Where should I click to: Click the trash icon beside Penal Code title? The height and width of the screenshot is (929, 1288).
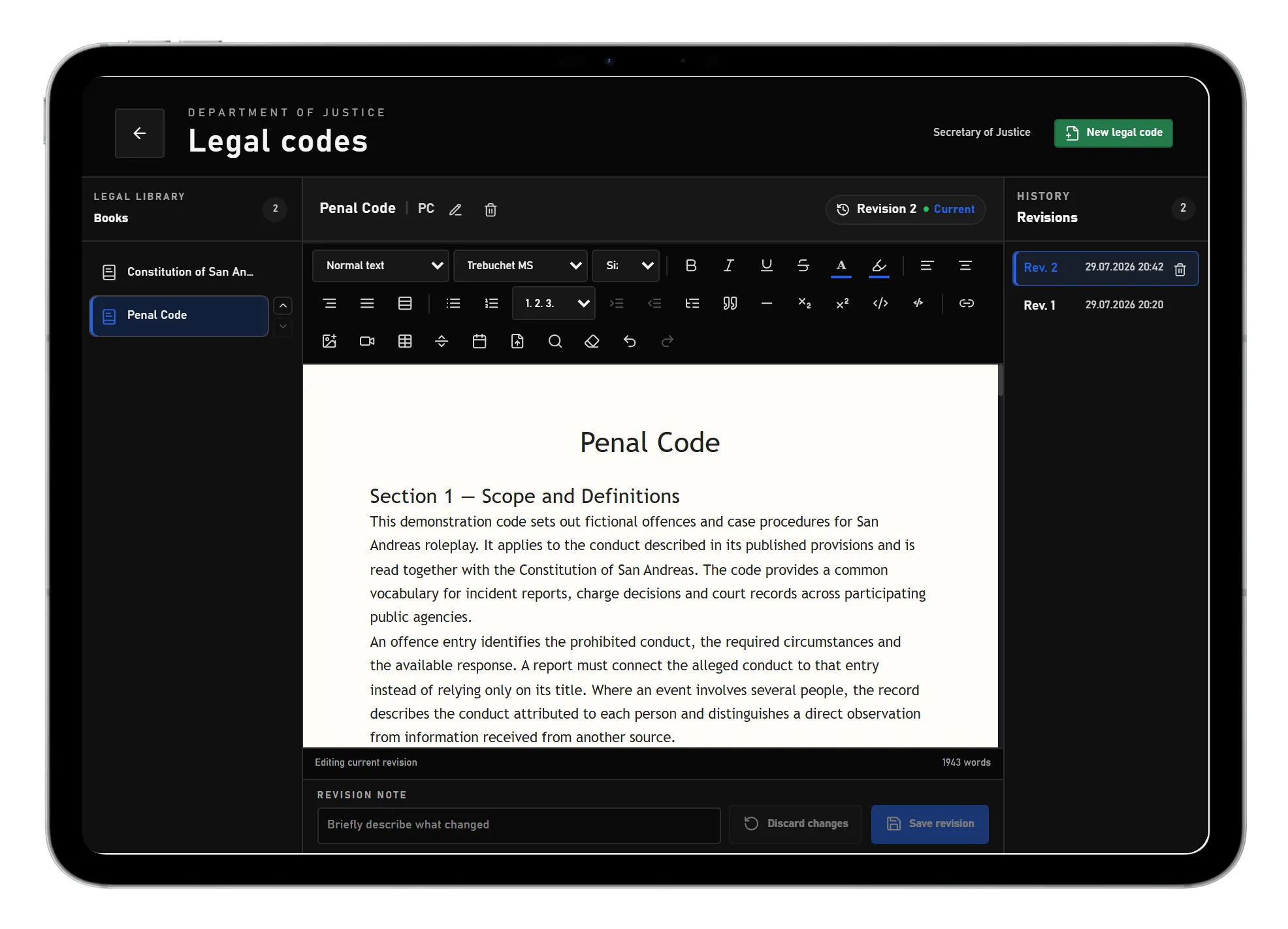click(491, 210)
